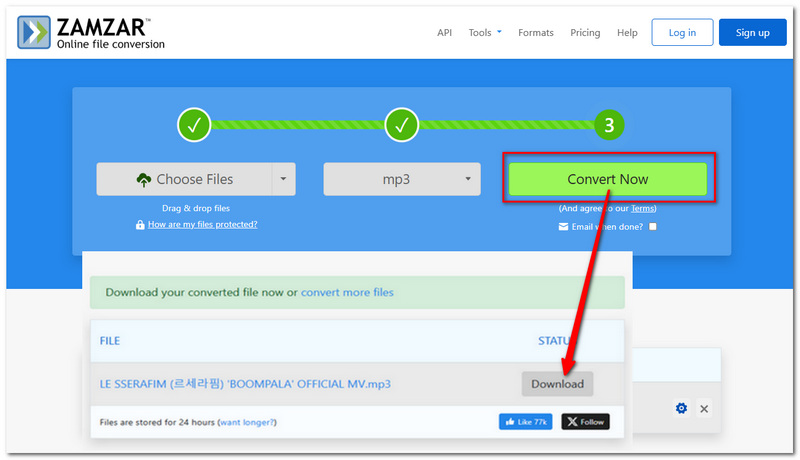
Task: Click the step 3 circle
Action: point(609,125)
